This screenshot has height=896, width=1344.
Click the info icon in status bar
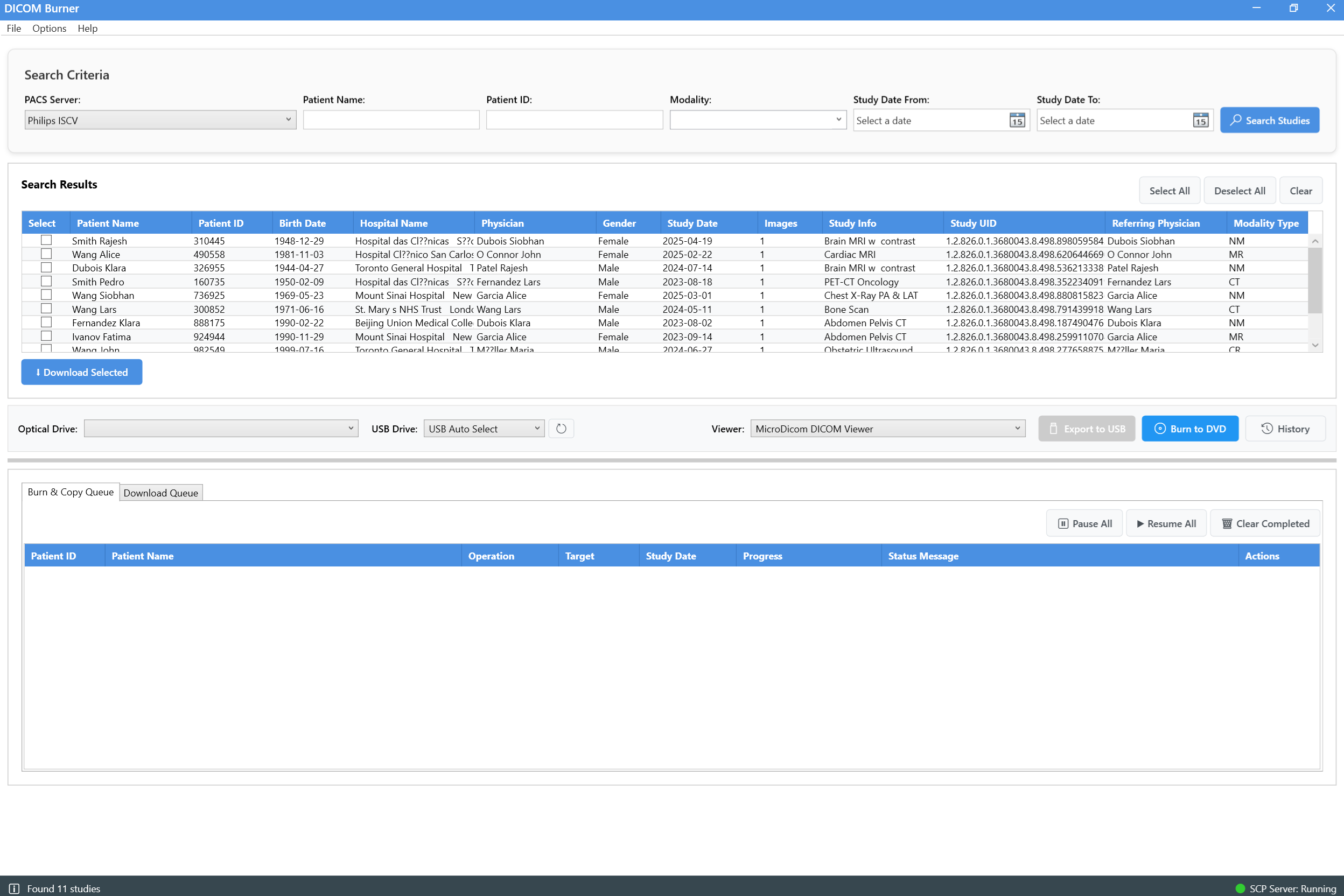pyautogui.click(x=15, y=888)
